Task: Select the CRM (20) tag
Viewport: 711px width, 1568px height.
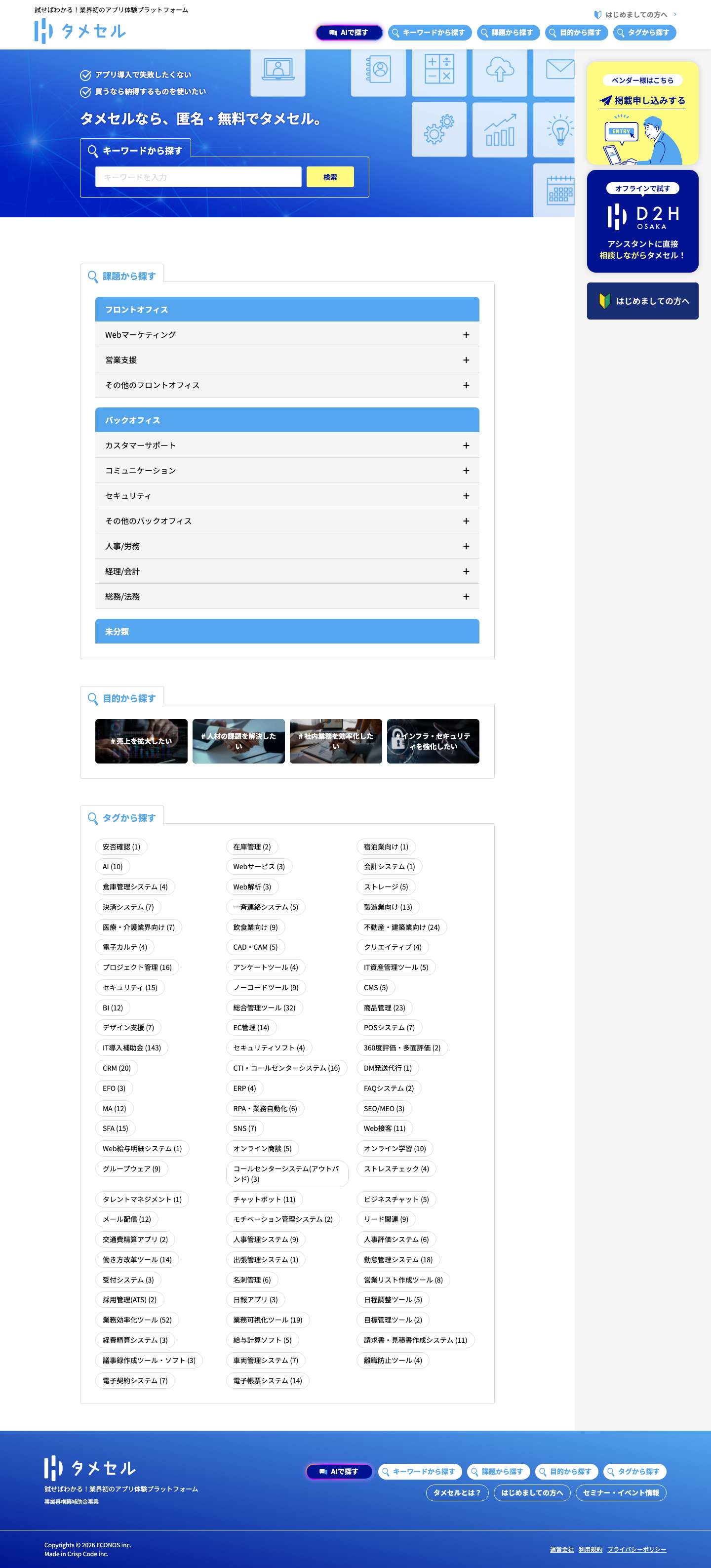Action: (117, 1068)
